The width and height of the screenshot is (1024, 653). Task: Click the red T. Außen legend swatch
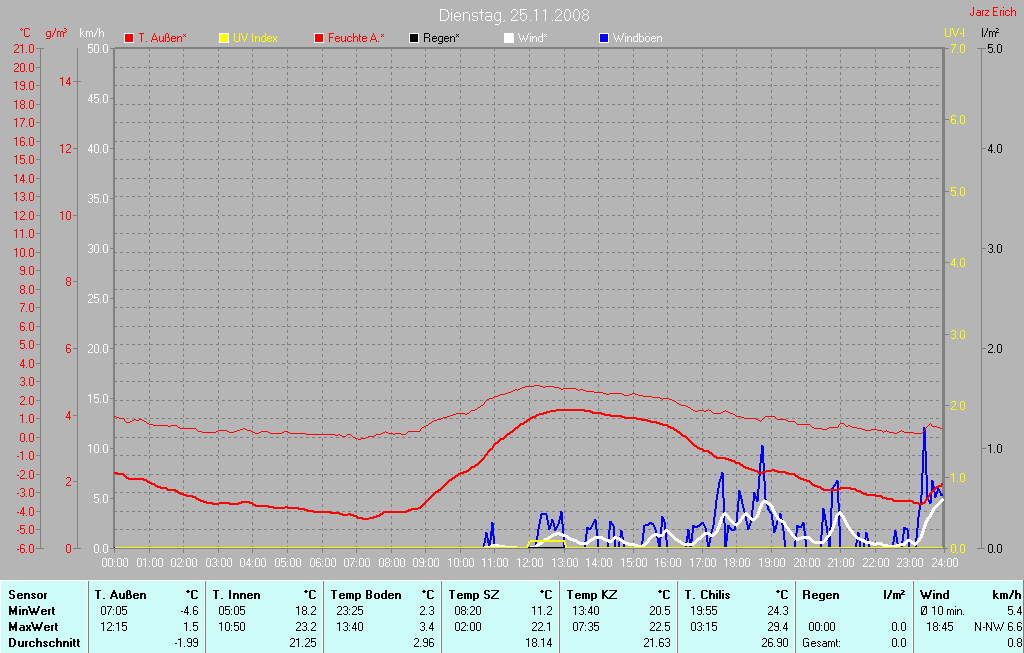coord(129,38)
